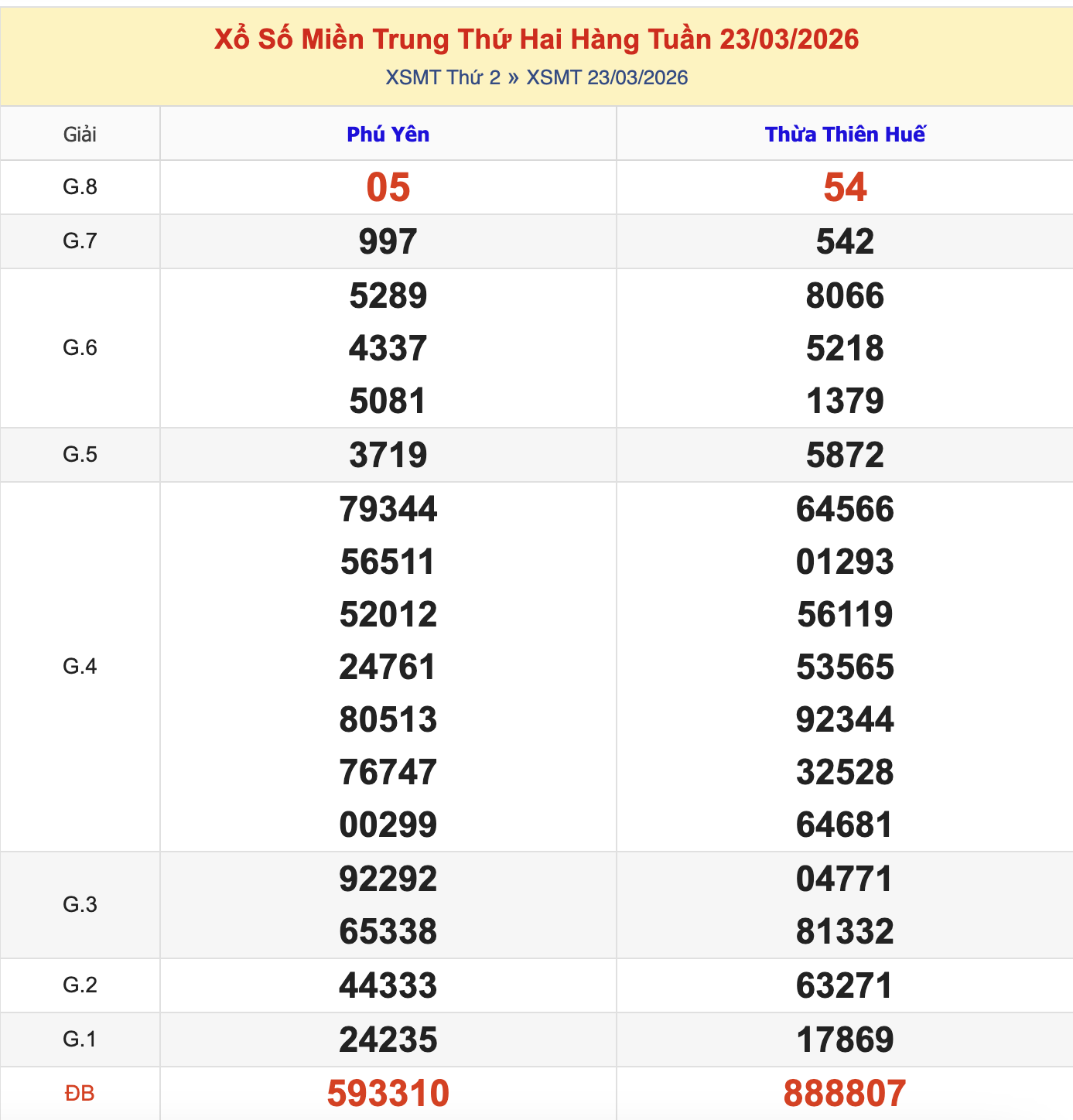
Task: Select number 17869 in Thừa Thiên Huế G.1 row
Action: 843,1040
